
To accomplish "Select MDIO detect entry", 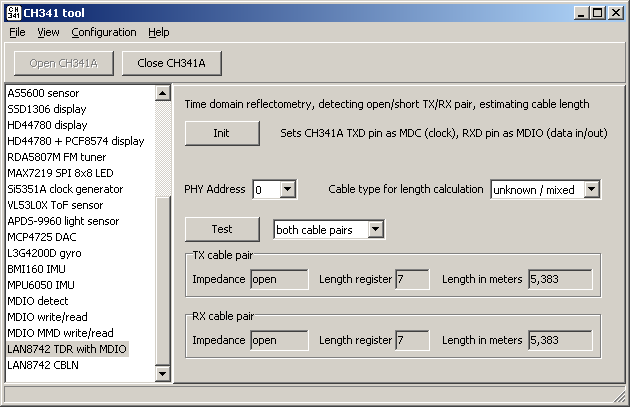I will (x=38, y=301).
